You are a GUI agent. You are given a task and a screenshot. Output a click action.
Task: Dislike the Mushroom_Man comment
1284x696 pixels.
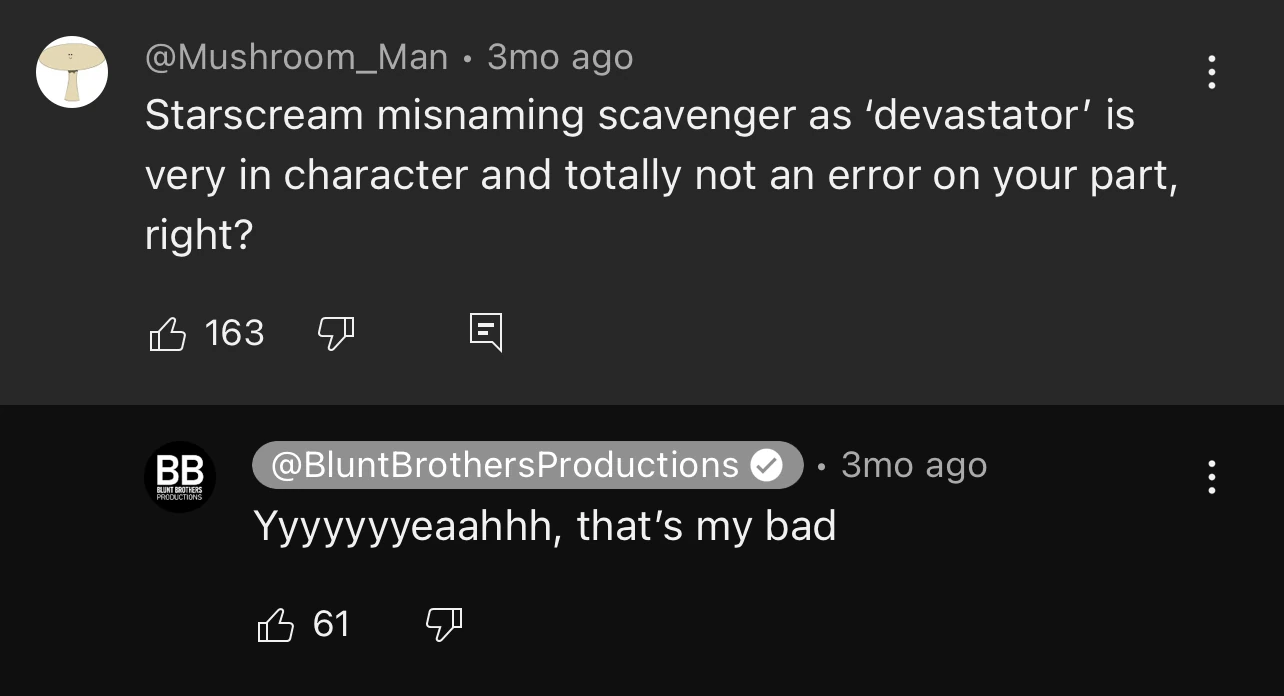point(336,333)
